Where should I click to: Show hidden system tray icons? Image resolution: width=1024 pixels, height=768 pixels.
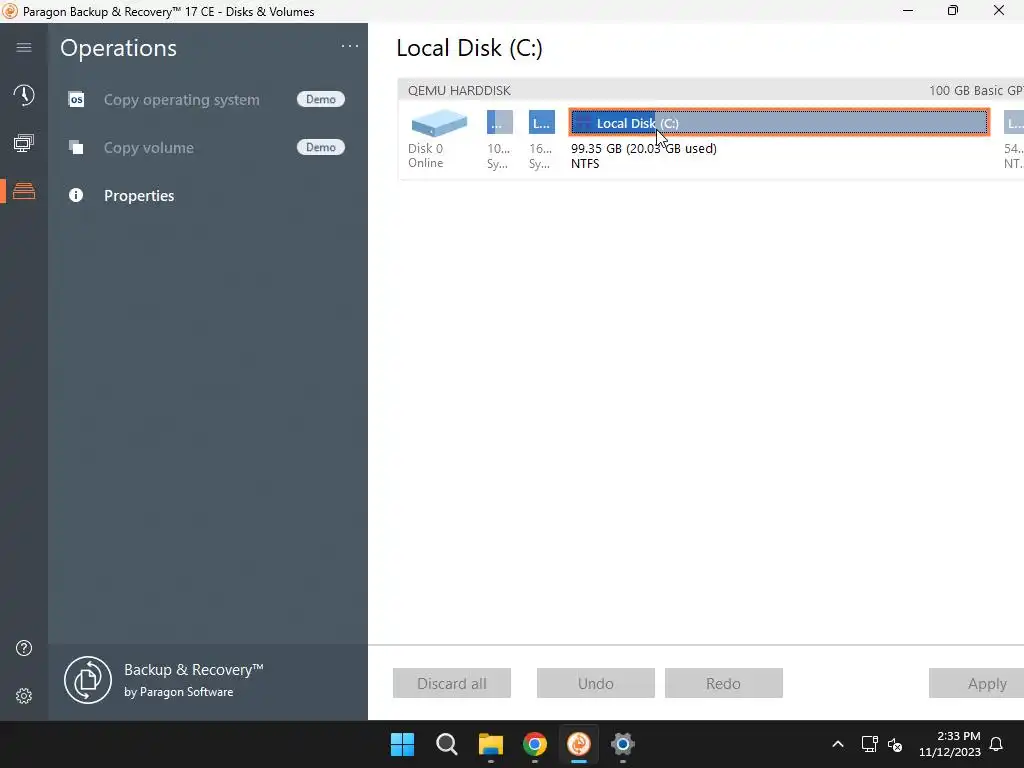pyautogui.click(x=838, y=744)
